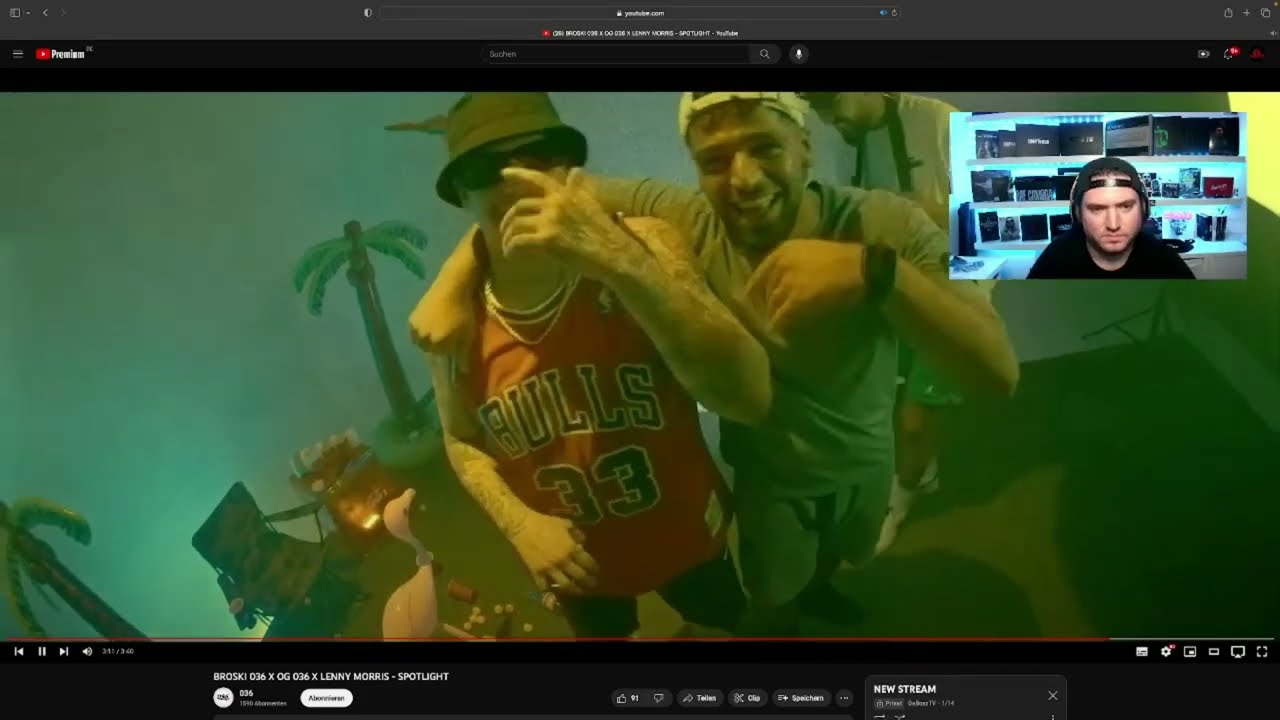The width and height of the screenshot is (1280, 720).
Task: Open the NEW STREAM playlist title
Action: click(905, 689)
